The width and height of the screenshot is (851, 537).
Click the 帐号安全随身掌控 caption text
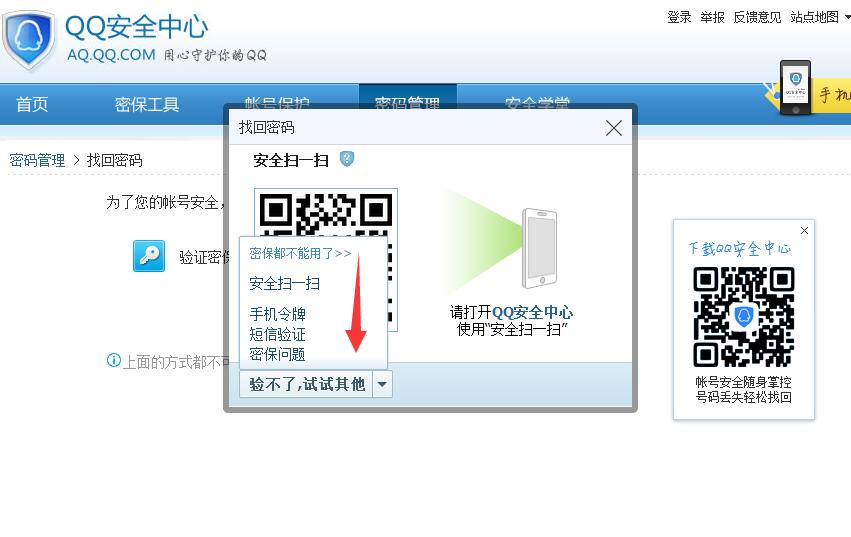tap(744, 382)
